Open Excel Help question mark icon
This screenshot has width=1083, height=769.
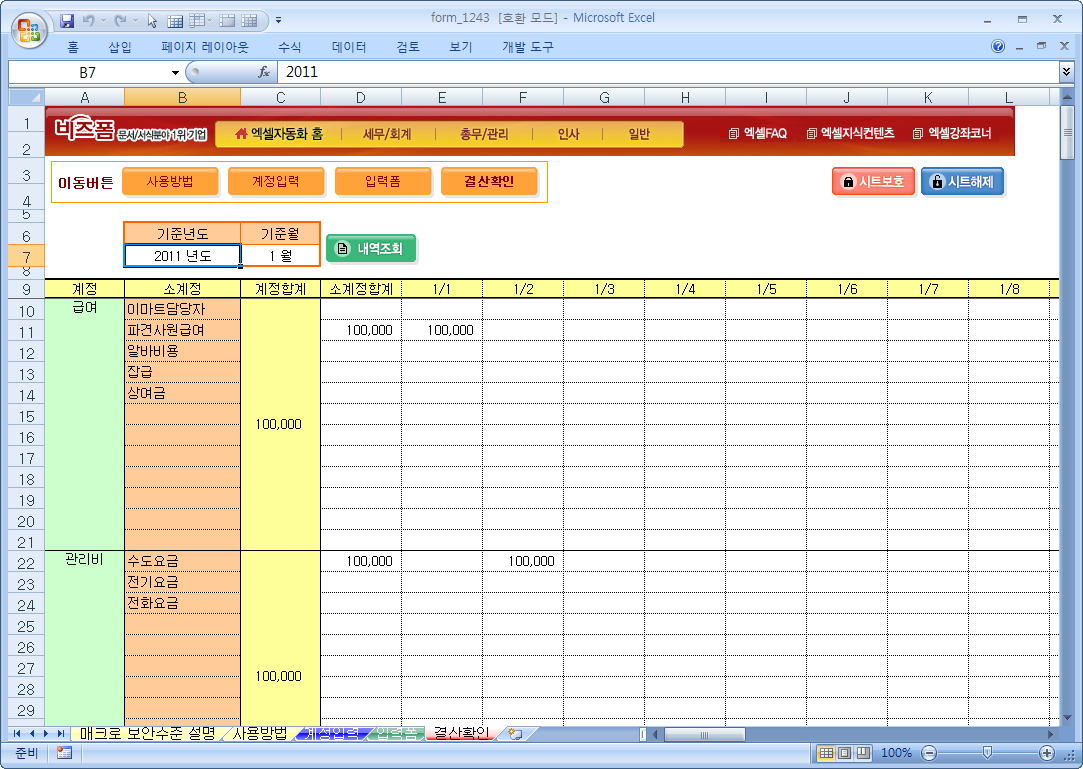tap(998, 47)
